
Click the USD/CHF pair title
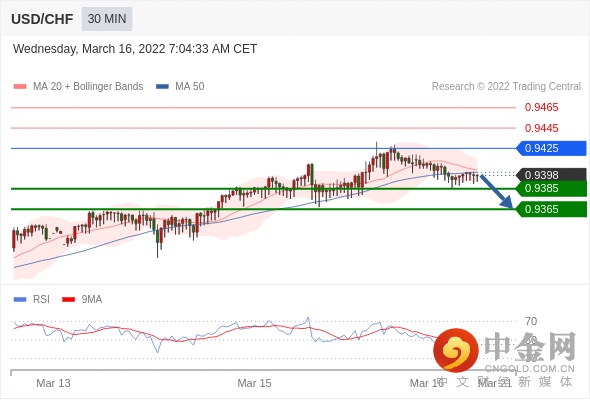point(42,19)
